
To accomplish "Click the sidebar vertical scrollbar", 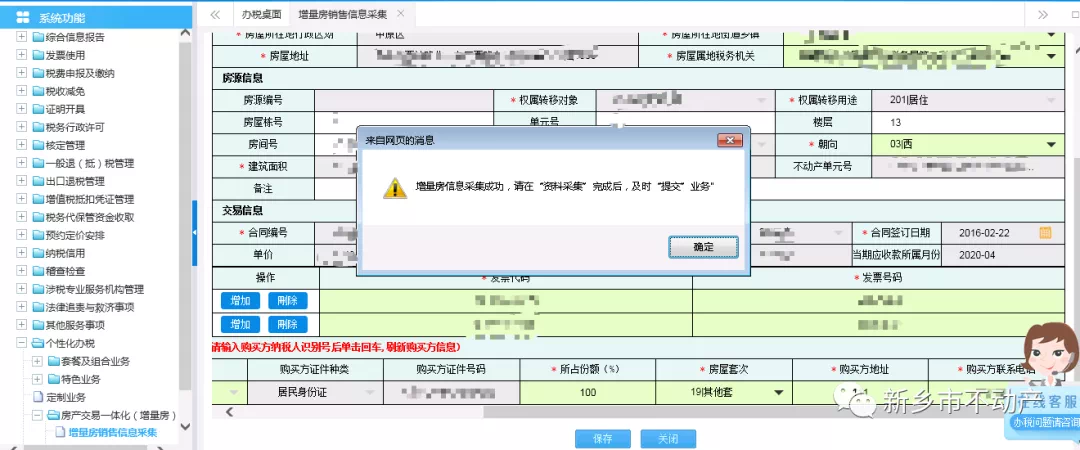I will click(x=185, y=214).
